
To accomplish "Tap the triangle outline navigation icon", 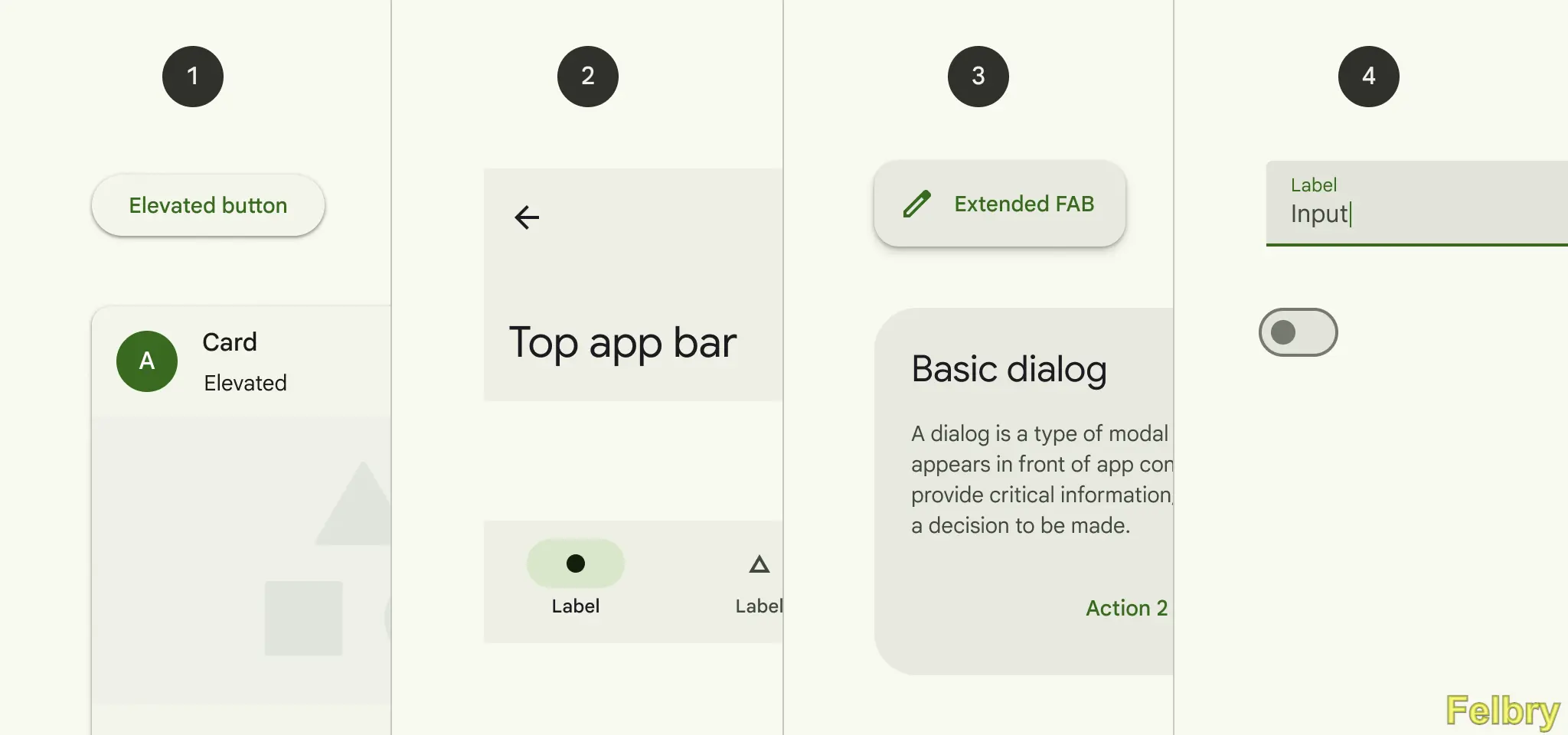I will [759, 564].
